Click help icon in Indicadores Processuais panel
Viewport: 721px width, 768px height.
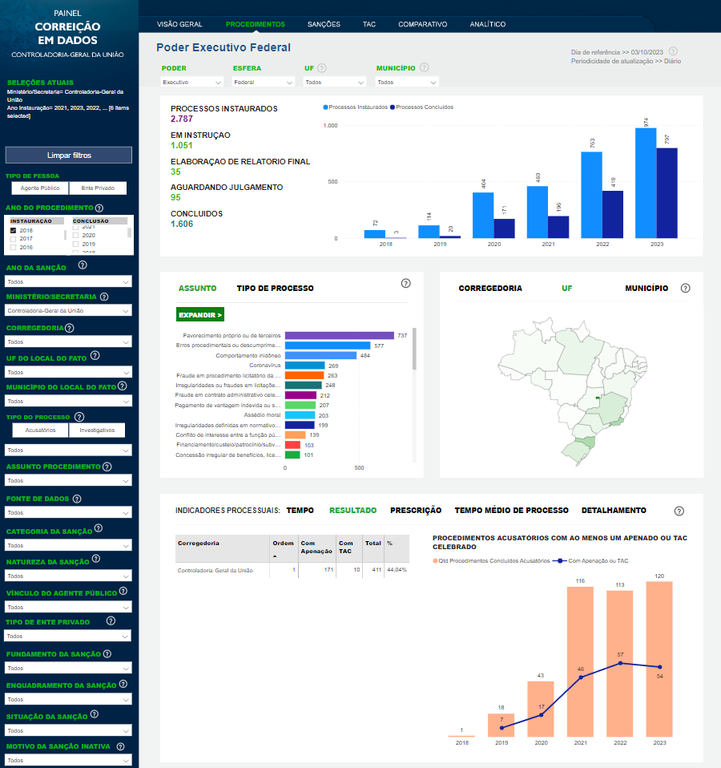tap(679, 510)
